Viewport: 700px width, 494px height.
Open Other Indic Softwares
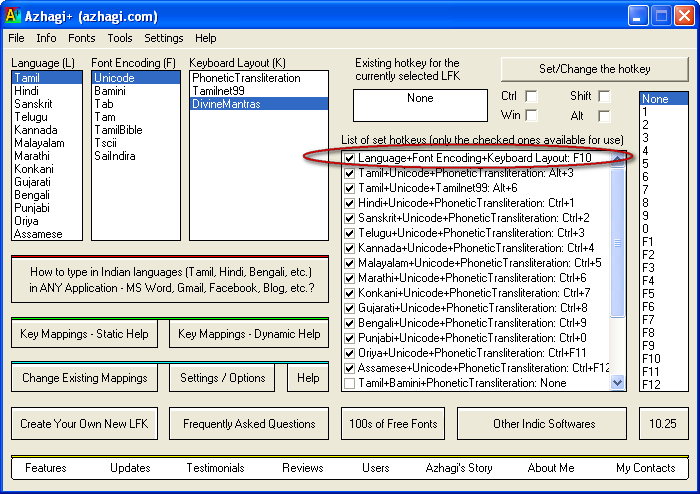[542, 423]
